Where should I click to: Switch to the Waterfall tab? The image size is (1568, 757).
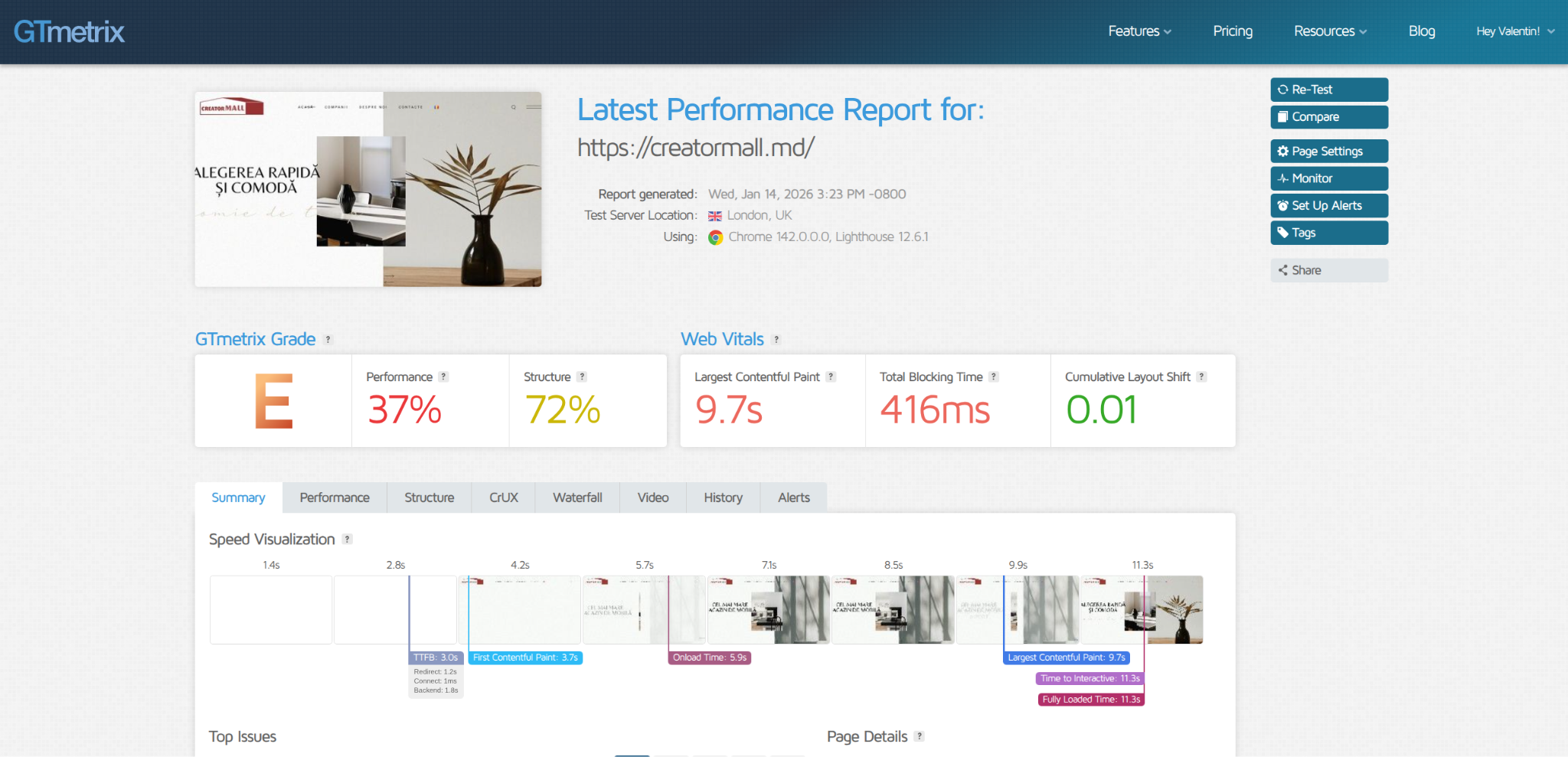pos(577,498)
